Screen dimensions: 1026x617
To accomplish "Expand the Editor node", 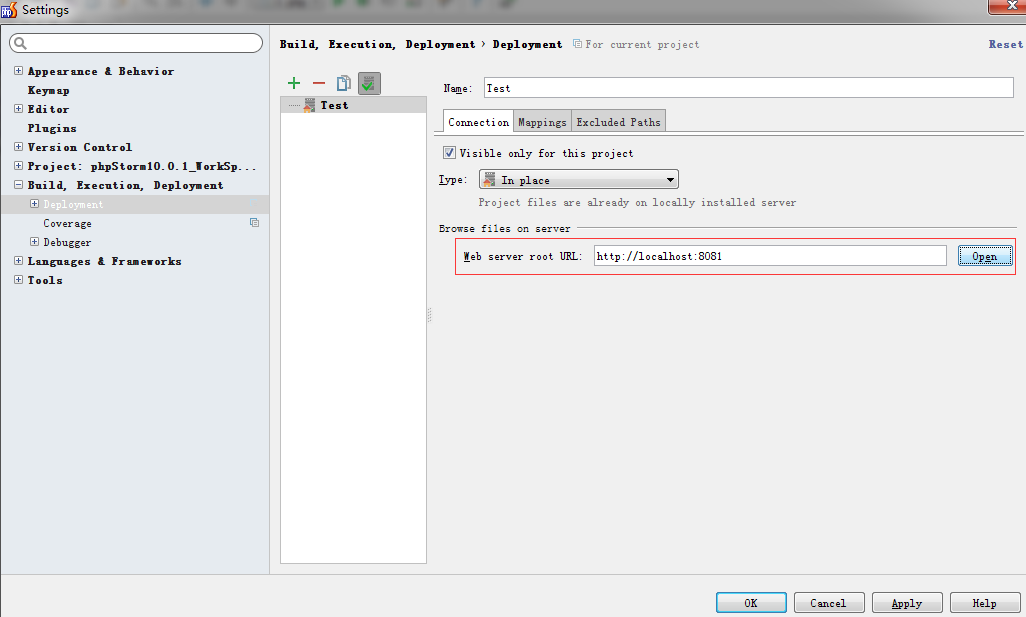I will [18, 109].
